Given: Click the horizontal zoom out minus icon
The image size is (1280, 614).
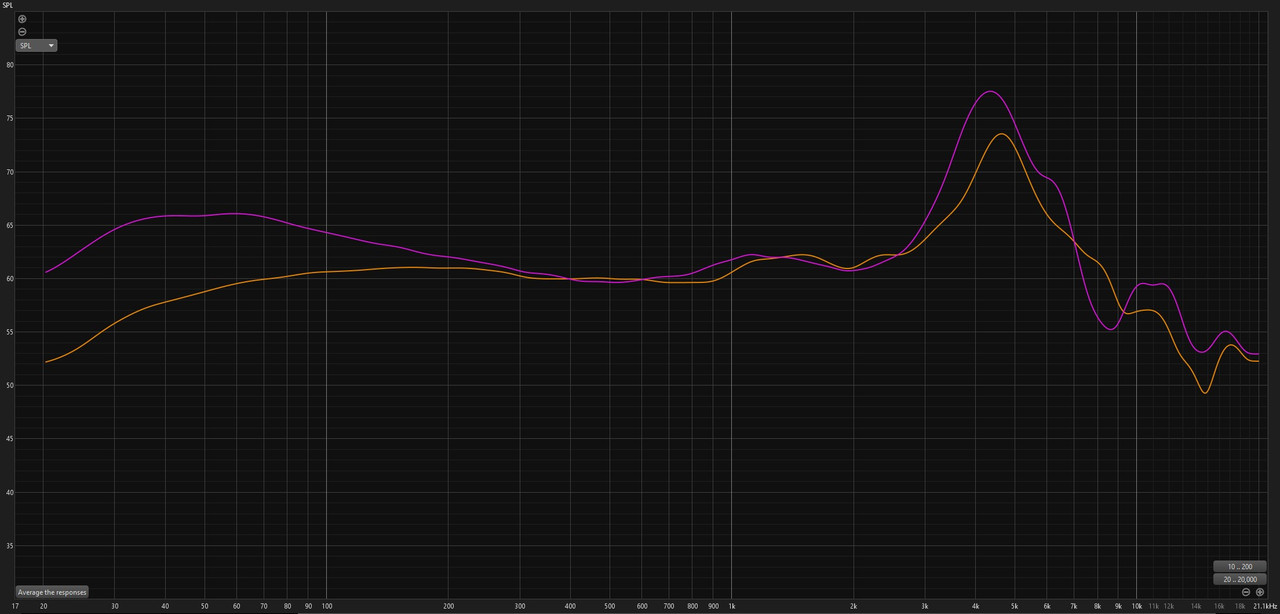Looking at the screenshot, I should (1246, 592).
